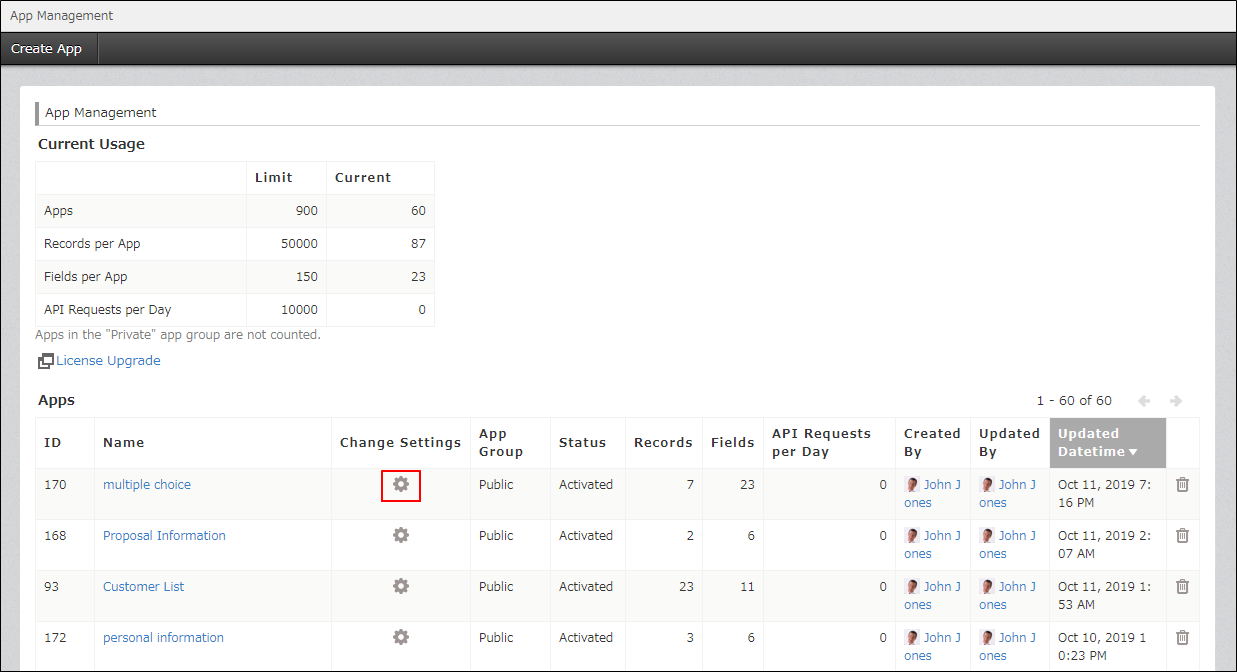Select the 1 - 60 of 60 pagination text
This screenshot has width=1237, height=672.
1074,400
